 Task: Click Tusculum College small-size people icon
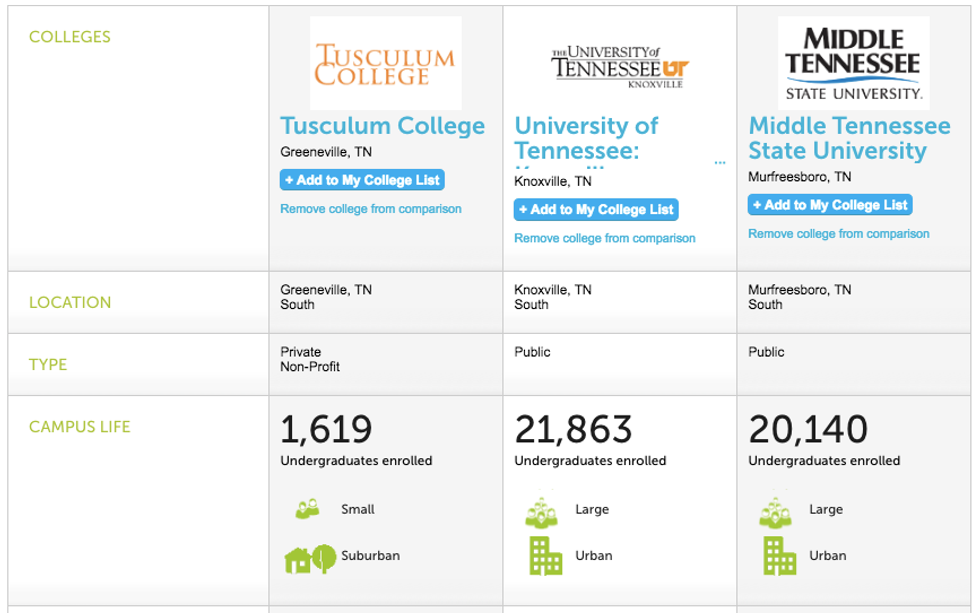tap(307, 509)
